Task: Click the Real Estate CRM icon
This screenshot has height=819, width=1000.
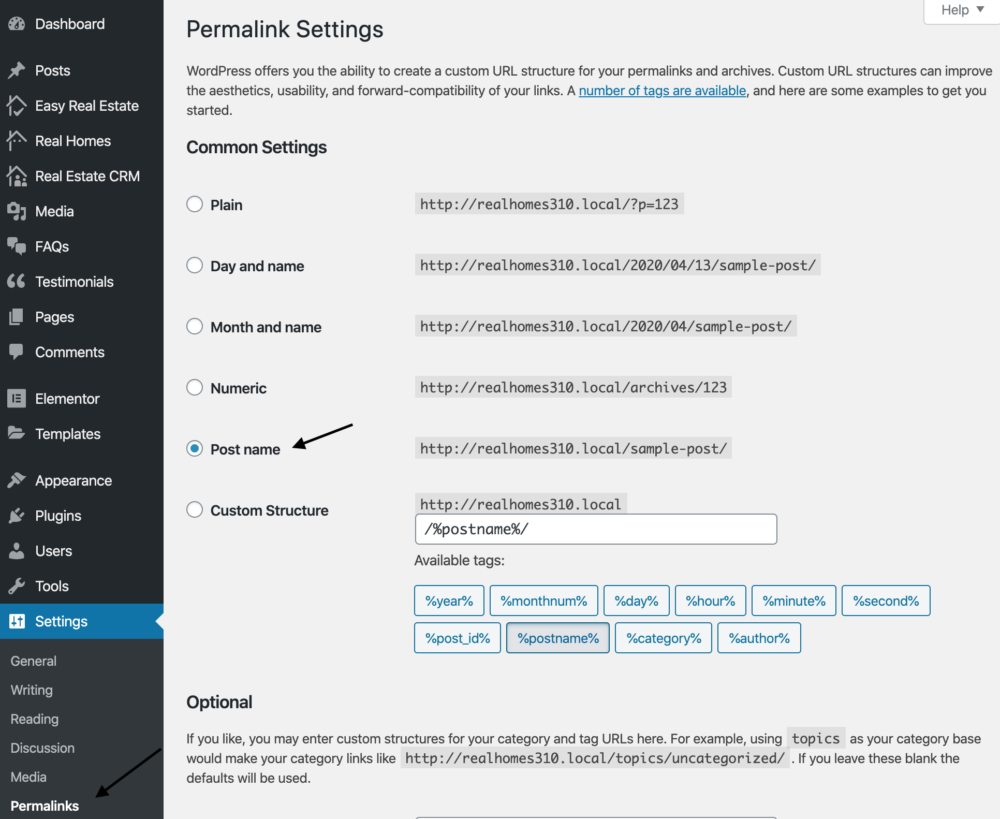Action: [17, 176]
